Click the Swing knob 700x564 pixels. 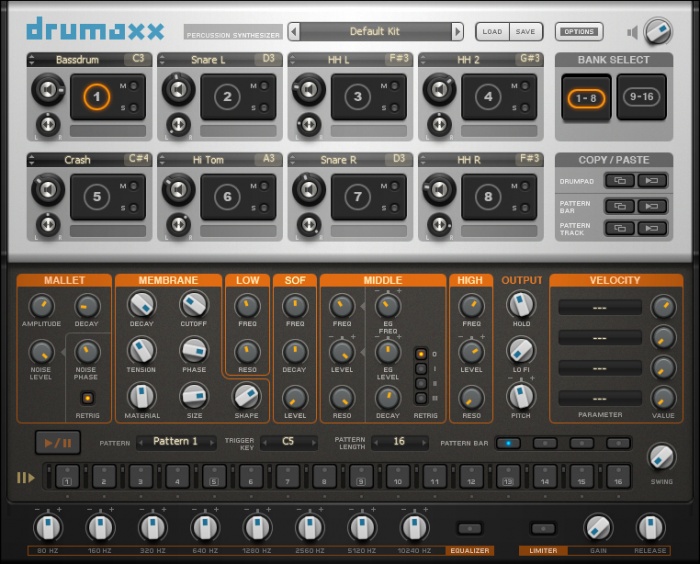tap(662, 458)
